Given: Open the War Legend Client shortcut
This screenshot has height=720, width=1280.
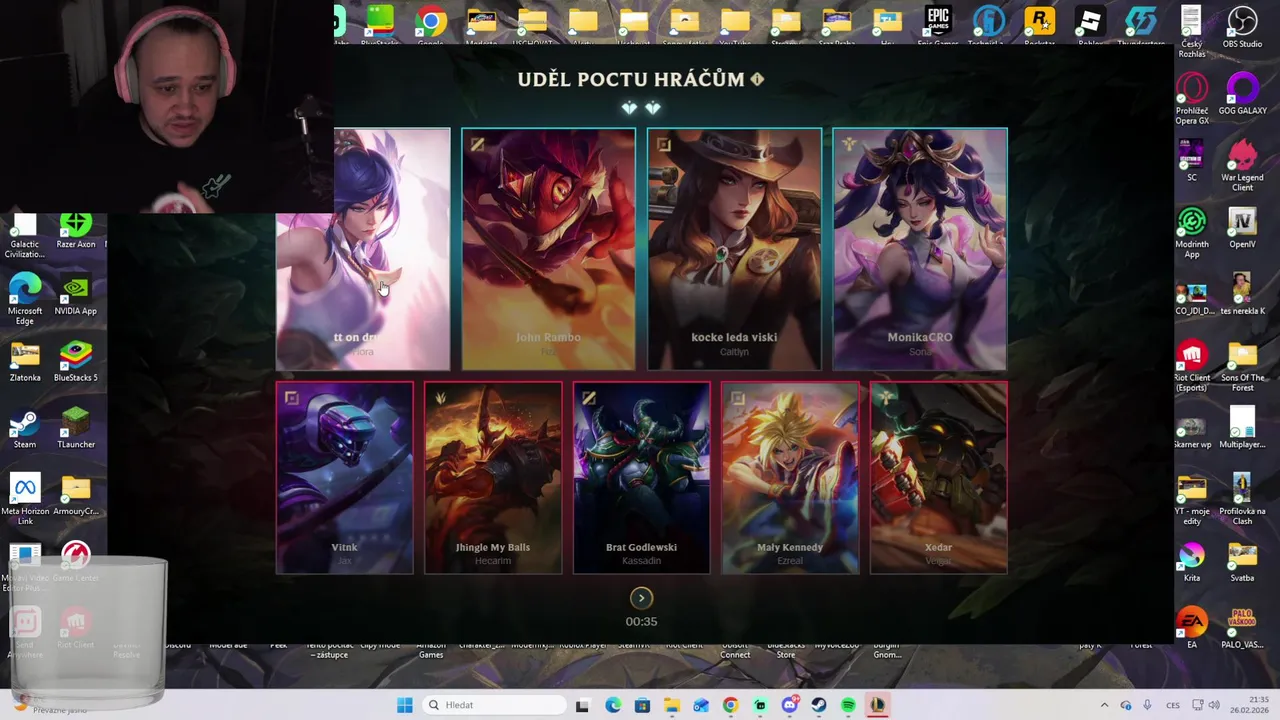Looking at the screenshot, I should 1242,166.
